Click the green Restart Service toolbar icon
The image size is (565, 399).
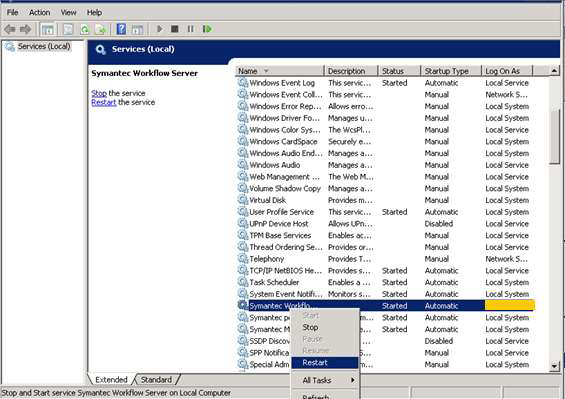(207, 29)
